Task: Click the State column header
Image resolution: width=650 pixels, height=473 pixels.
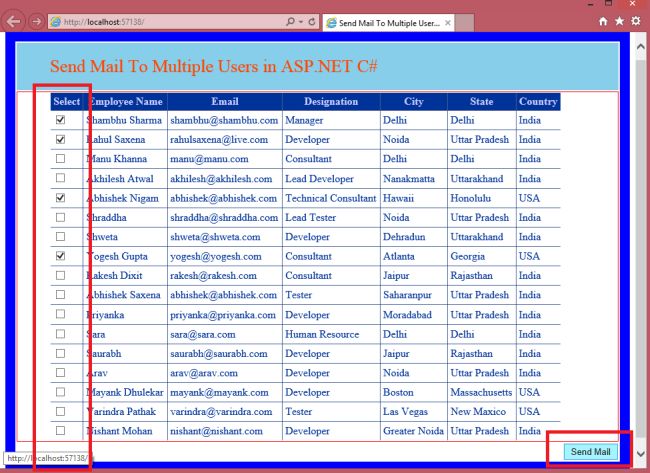Action: (x=481, y=102)
